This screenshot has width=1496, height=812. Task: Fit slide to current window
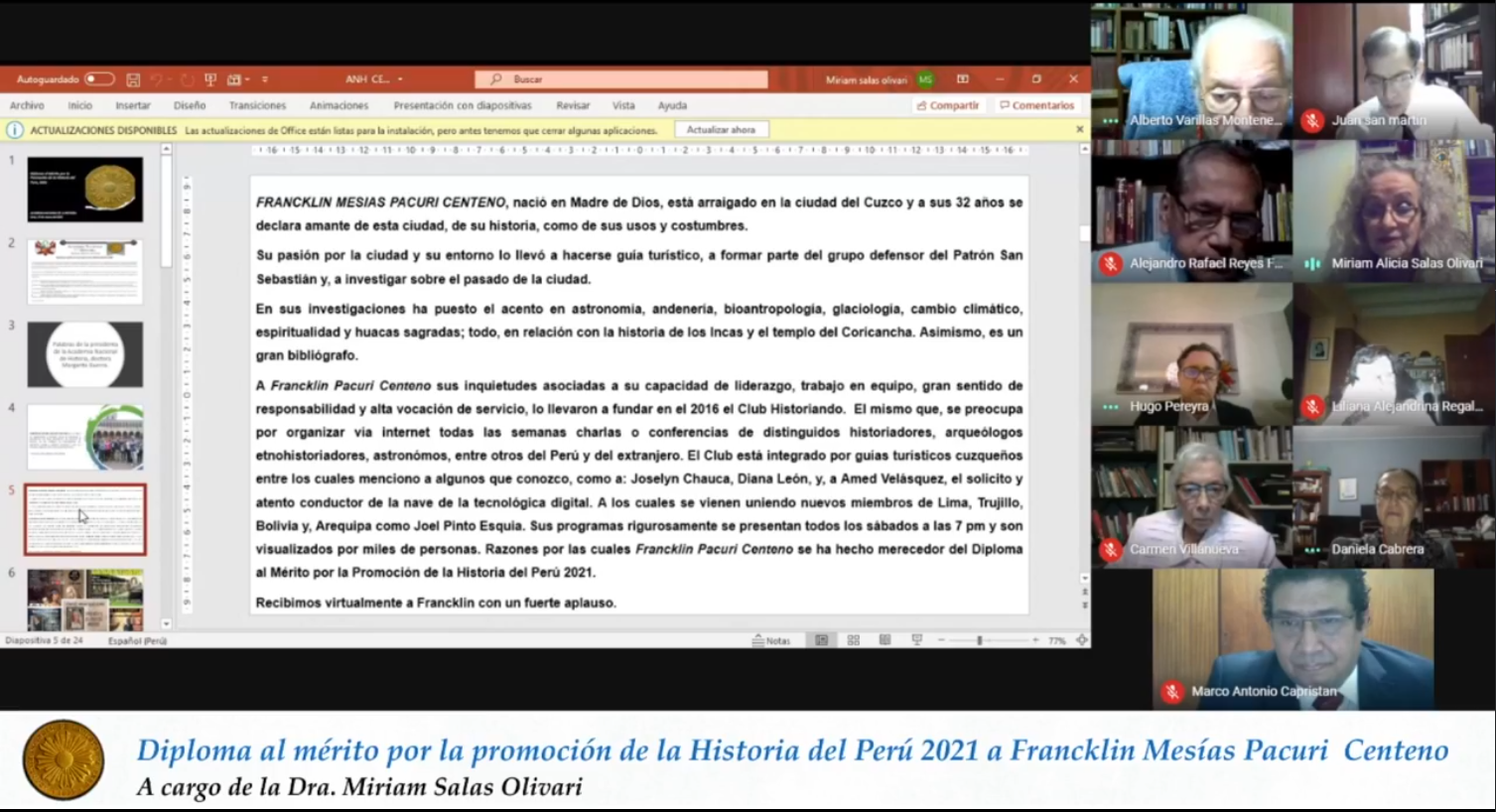pyautogui.click(x=1081, y=640)
